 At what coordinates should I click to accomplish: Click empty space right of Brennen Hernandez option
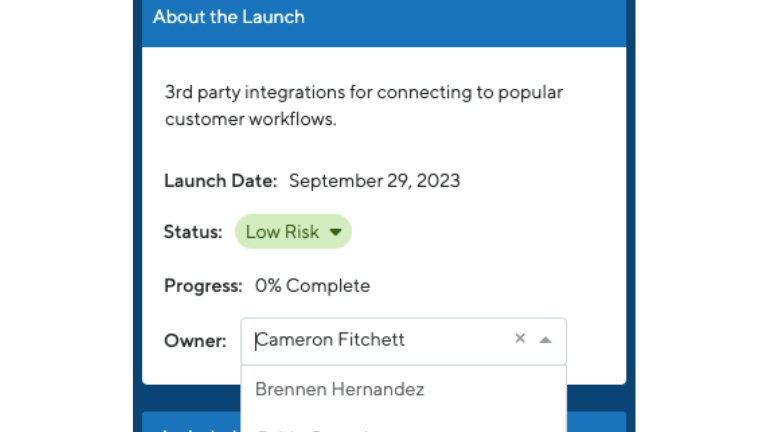click(x=495, y=389)
